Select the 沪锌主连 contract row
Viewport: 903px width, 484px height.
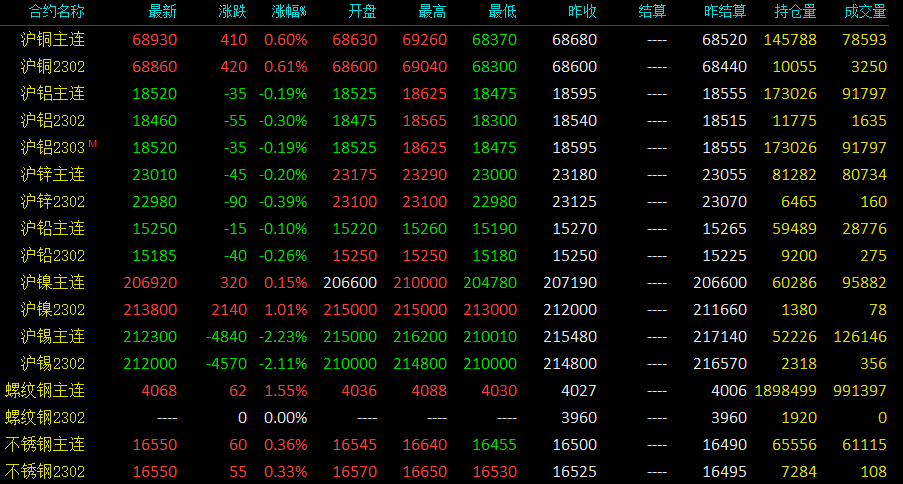click(x=452, y=174)
